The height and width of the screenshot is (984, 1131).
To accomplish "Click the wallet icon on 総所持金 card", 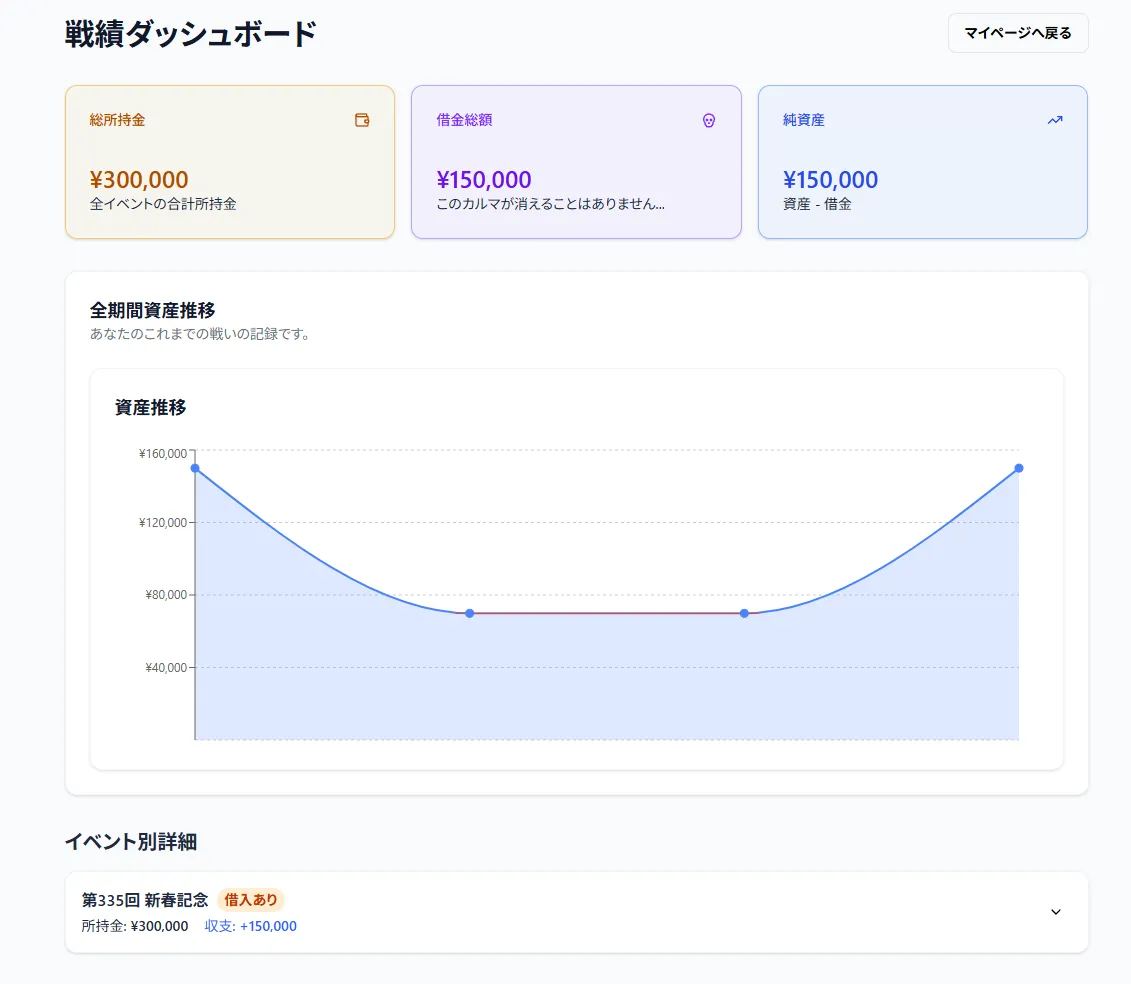I will click(x=361, y=119).
